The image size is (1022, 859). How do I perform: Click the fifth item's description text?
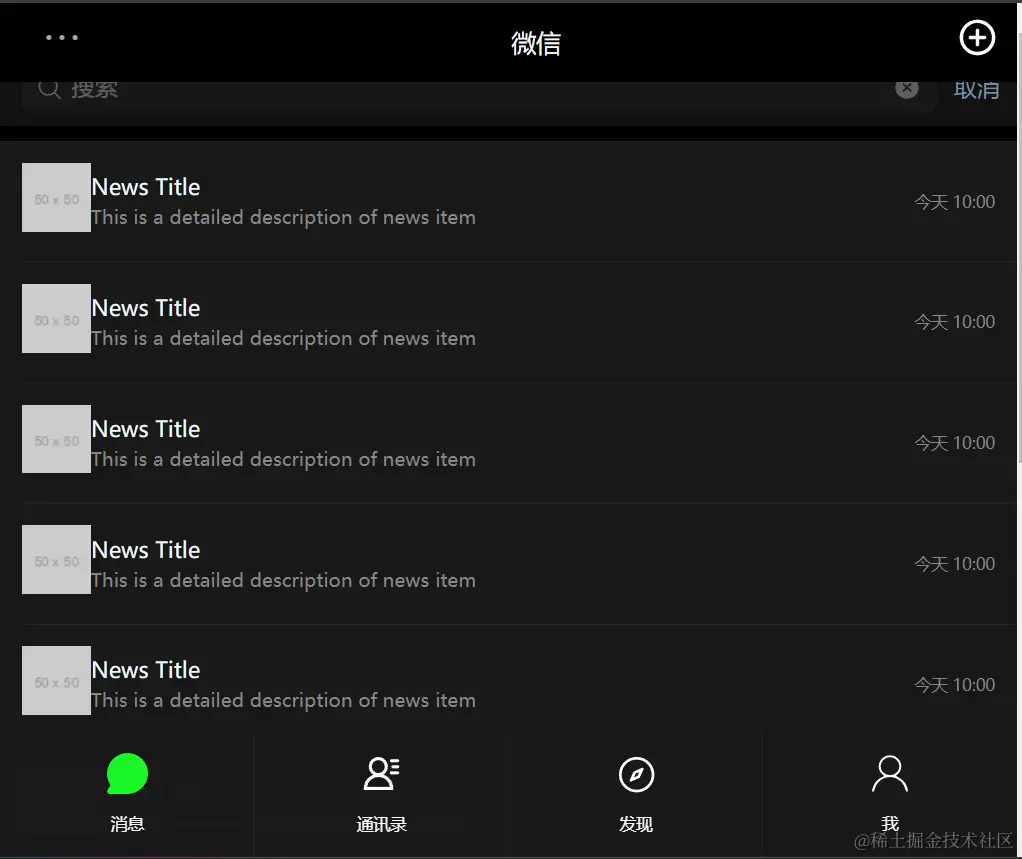tap(284, 701)
